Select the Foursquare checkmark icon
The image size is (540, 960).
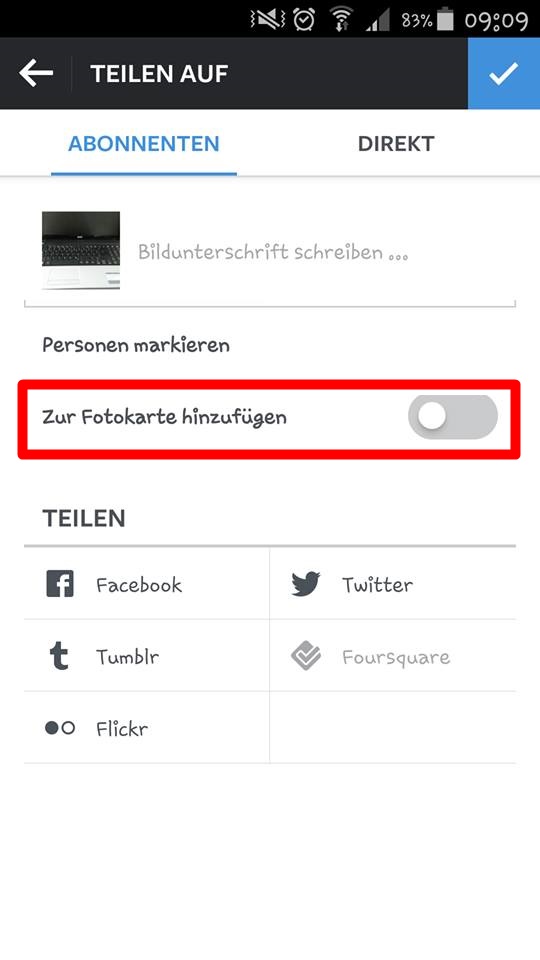[306, 656]
